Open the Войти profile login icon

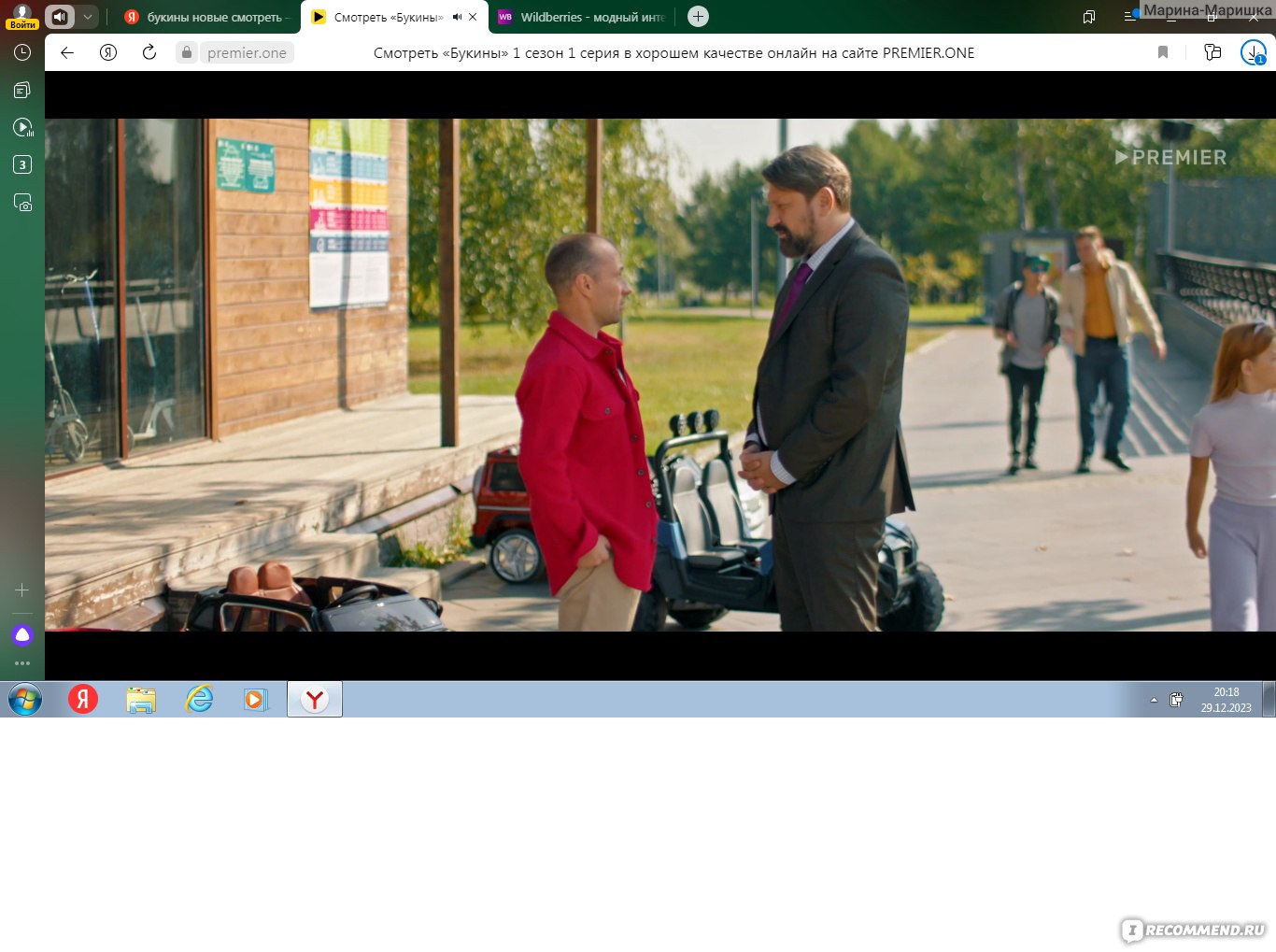(22, 16)
